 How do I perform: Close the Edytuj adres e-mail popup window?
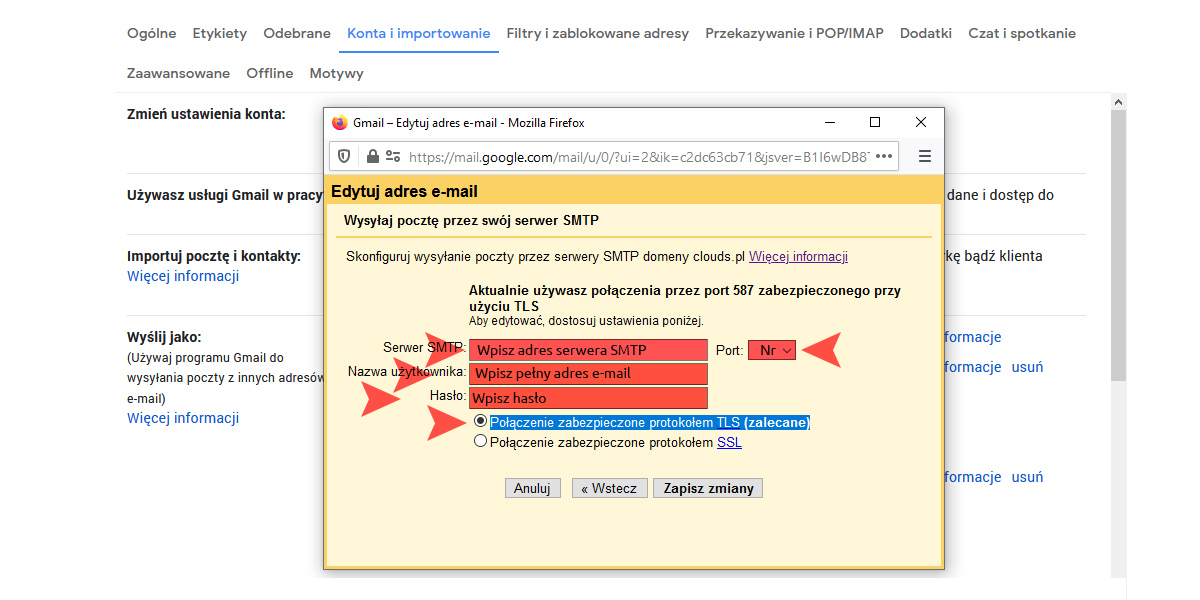click(x=921, y=122)
